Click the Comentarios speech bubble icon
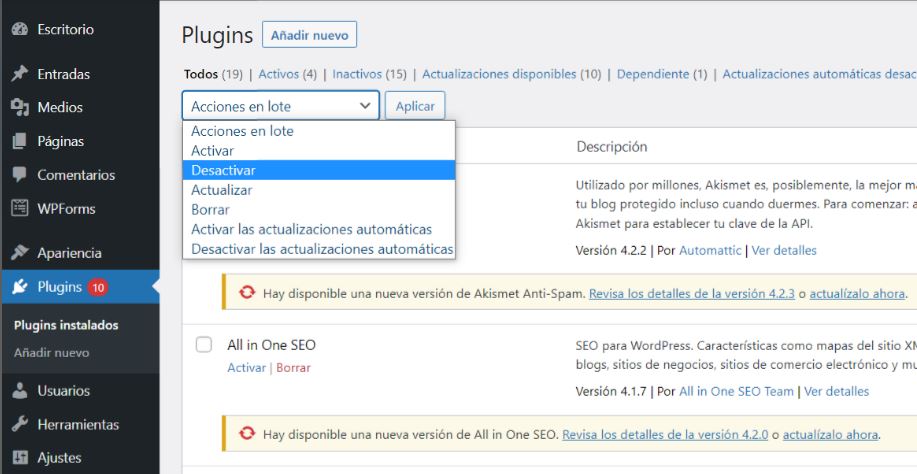Screen dimensions: 917x474 click(x=19, y=175)
